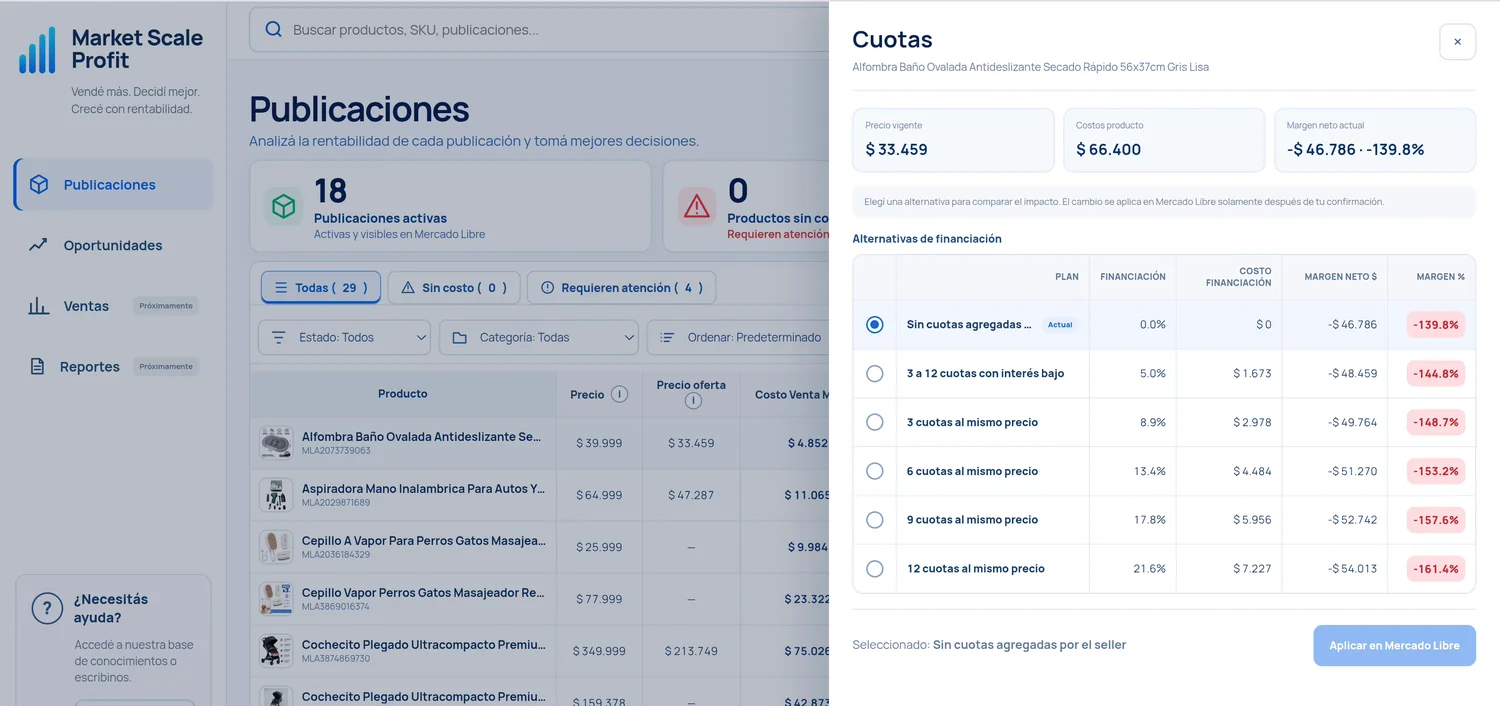Click Cepillo Vapor Perros Gatos Masajeador Re… title
This screenshot has height=706, width=1500.
423,593
